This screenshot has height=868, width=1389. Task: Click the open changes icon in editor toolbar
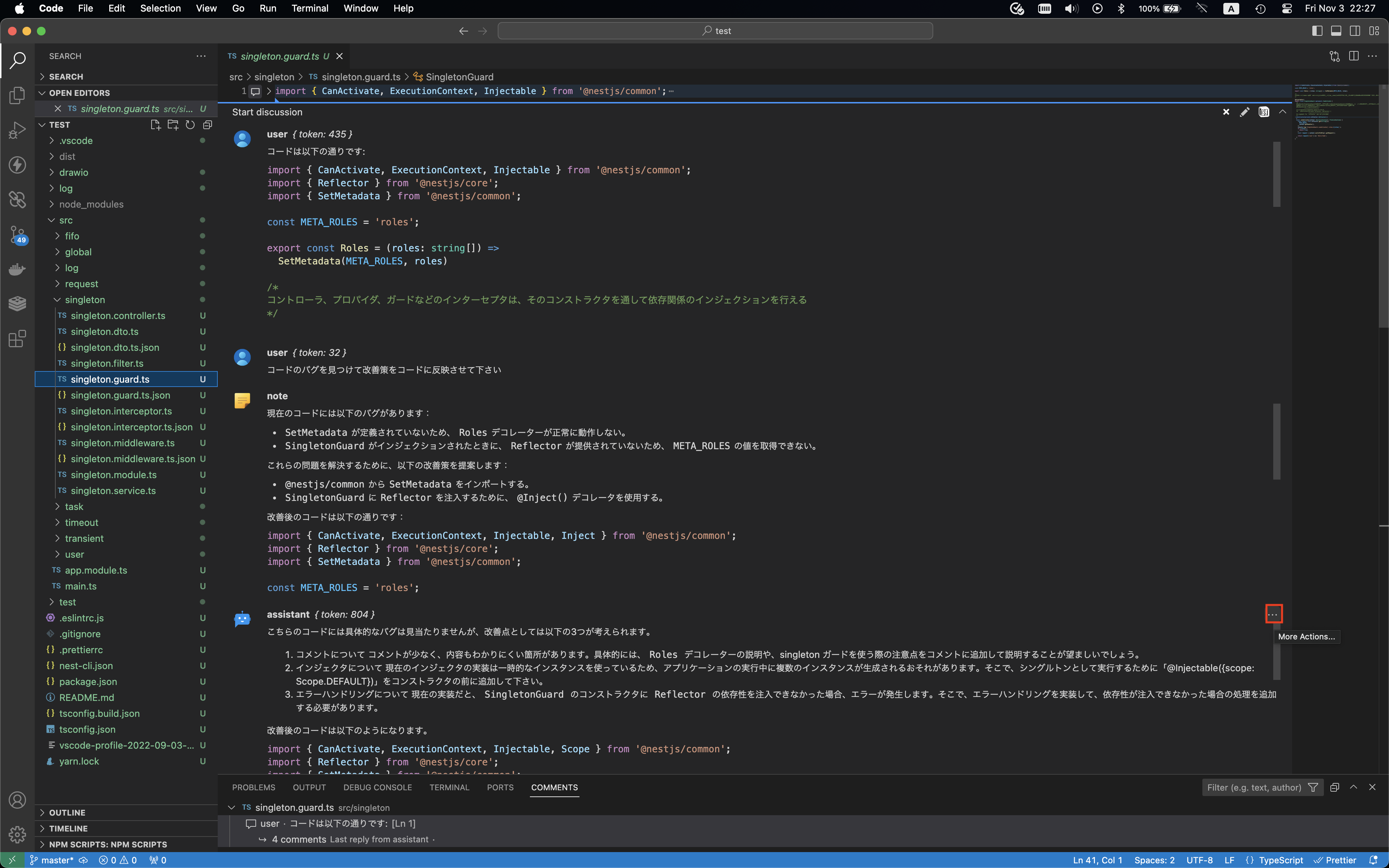pyautogui.click(x=1334, y=56)
